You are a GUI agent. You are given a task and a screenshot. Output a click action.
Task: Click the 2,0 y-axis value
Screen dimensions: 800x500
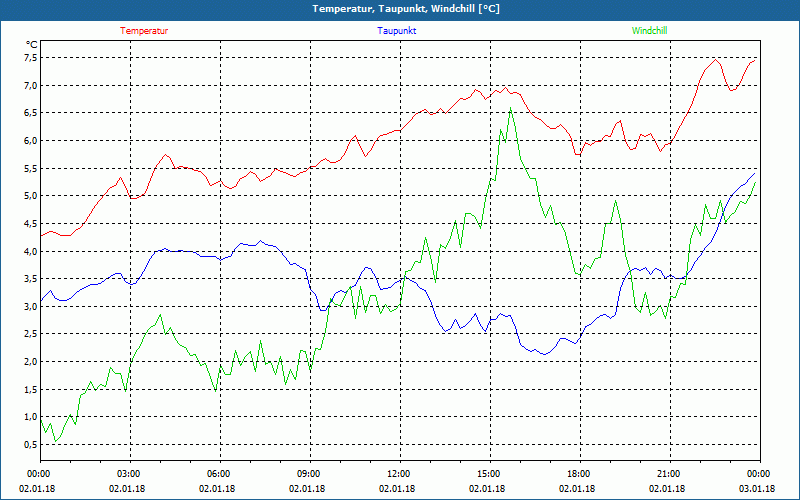pos(31,362)
